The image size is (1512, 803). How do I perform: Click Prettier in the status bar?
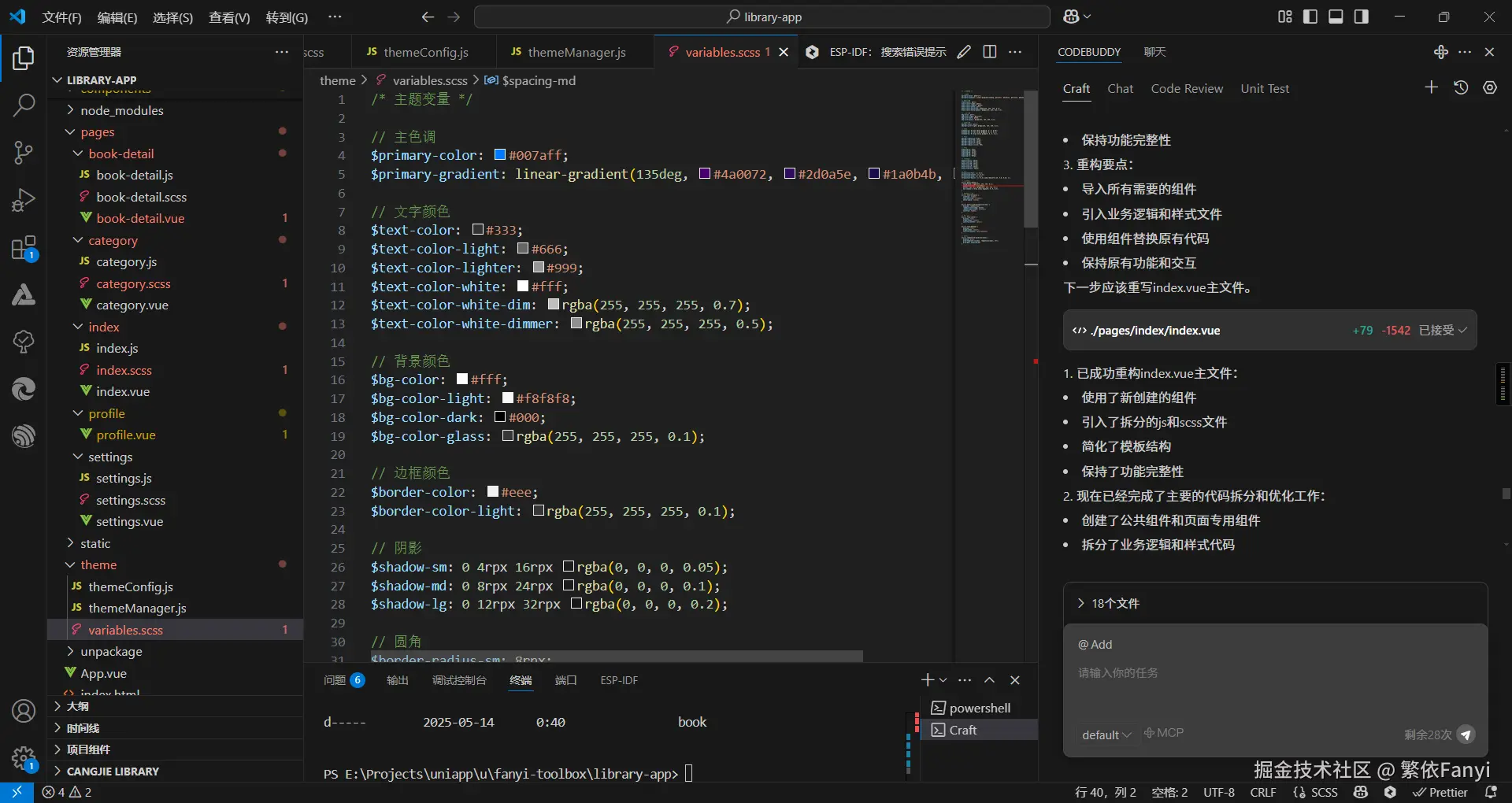[1440, 792]
